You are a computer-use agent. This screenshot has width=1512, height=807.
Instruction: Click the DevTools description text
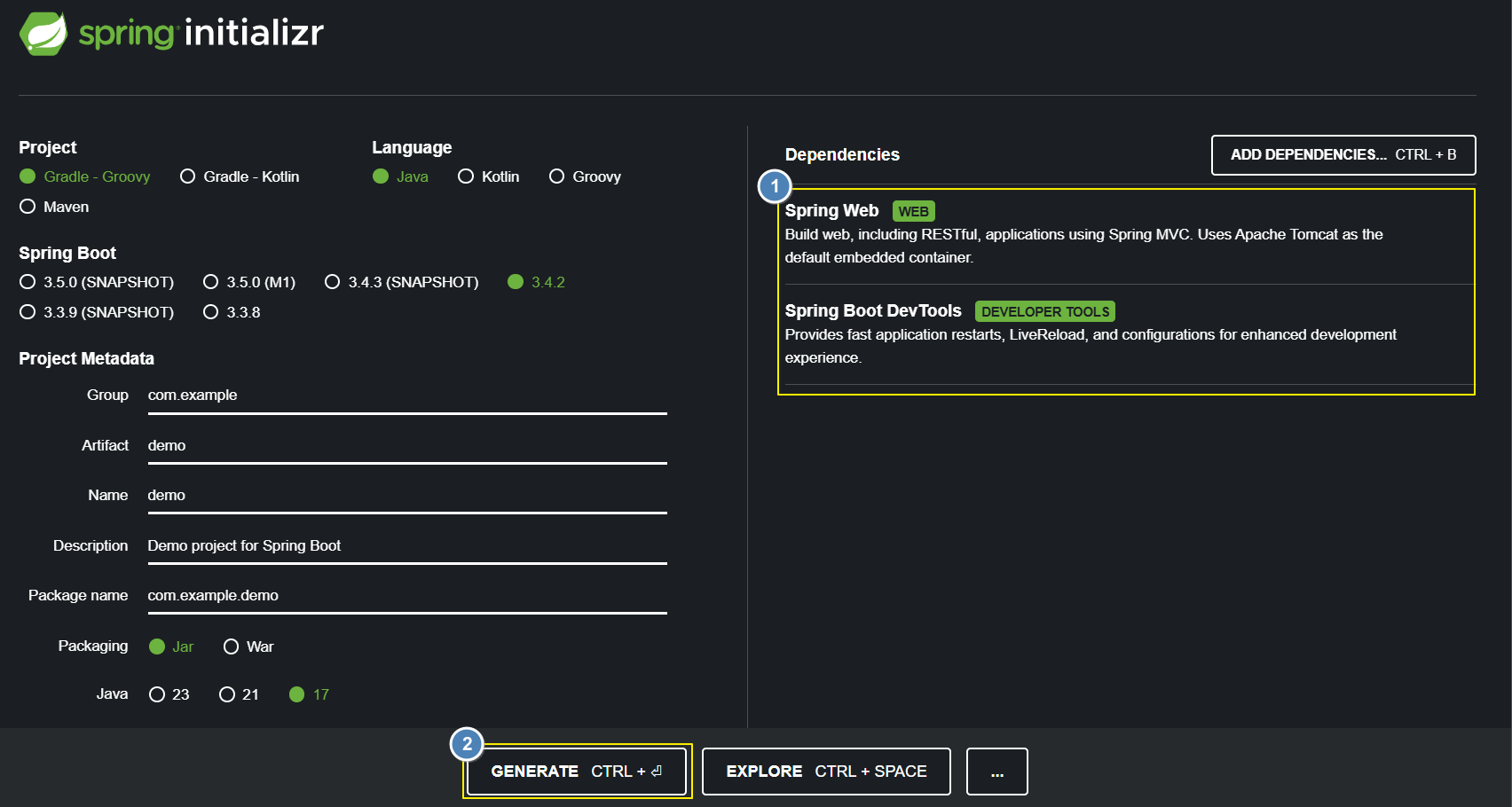point(1091,346)
